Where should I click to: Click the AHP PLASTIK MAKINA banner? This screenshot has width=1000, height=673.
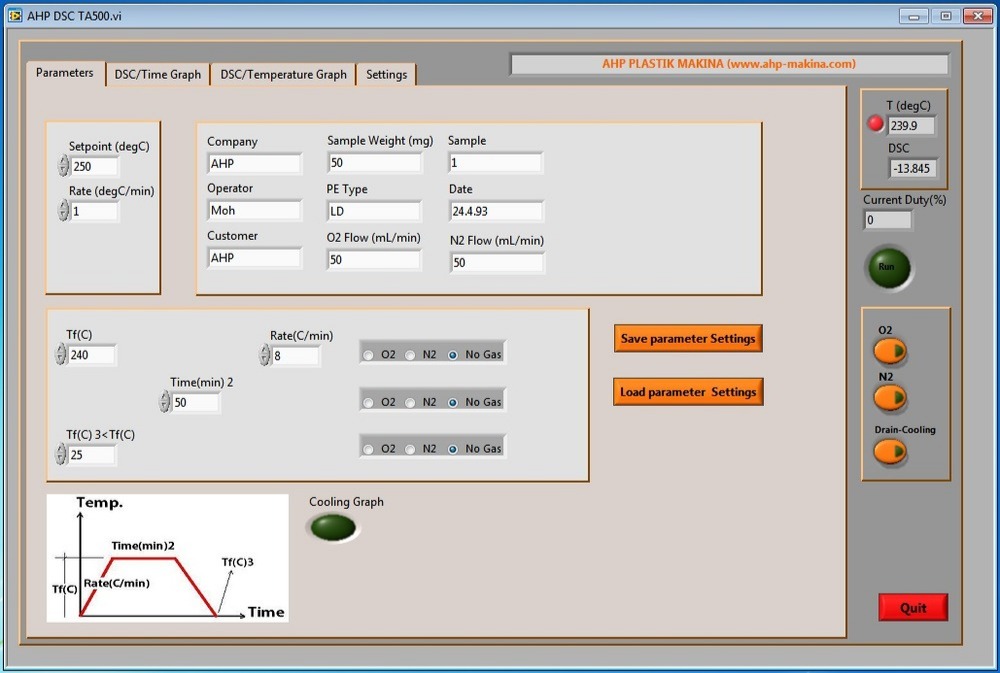729,64
